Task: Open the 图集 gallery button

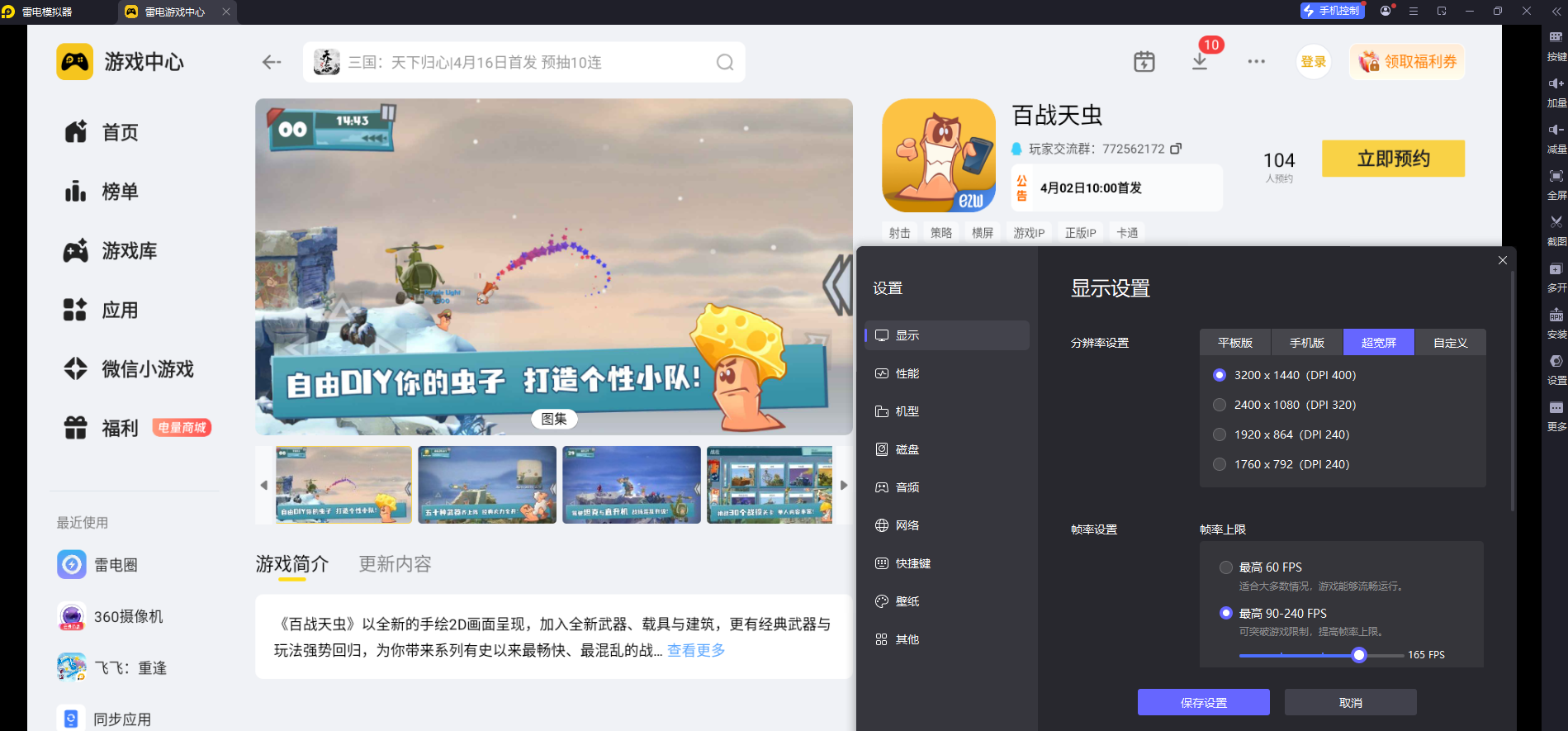Action: click(554, 419)
